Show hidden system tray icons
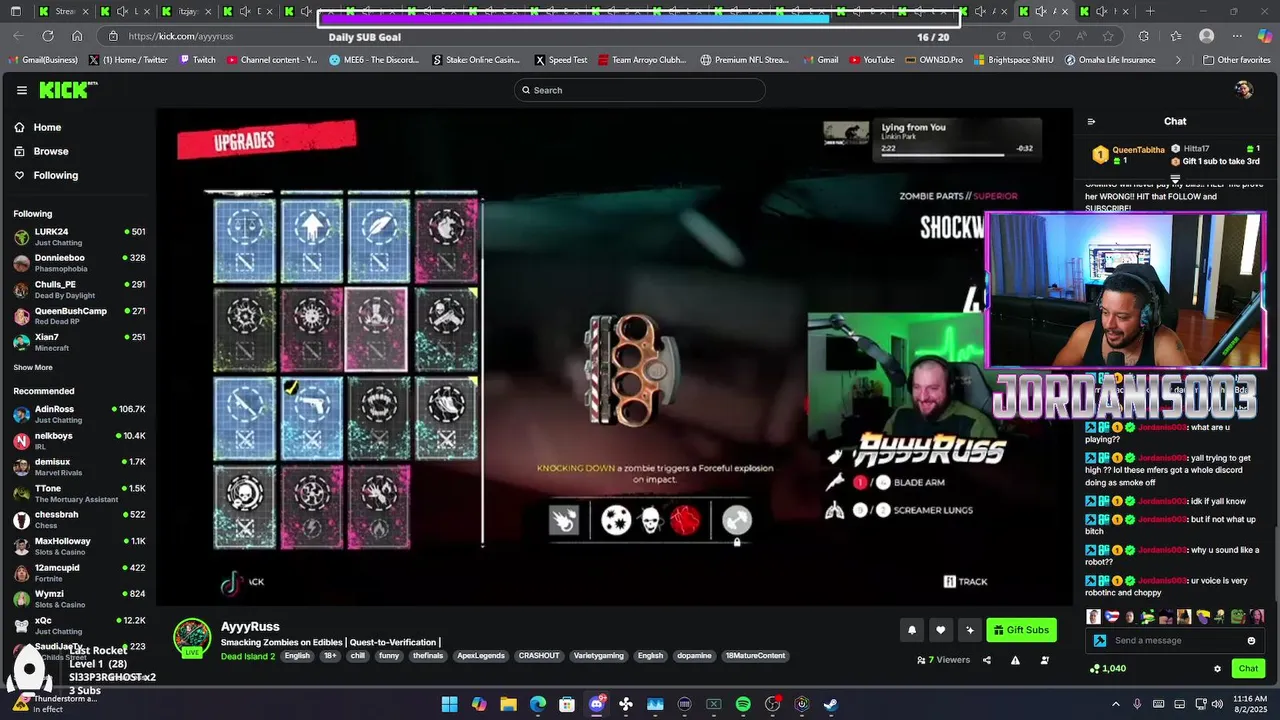1280x720 pixels. click(x=1116, y=704)
